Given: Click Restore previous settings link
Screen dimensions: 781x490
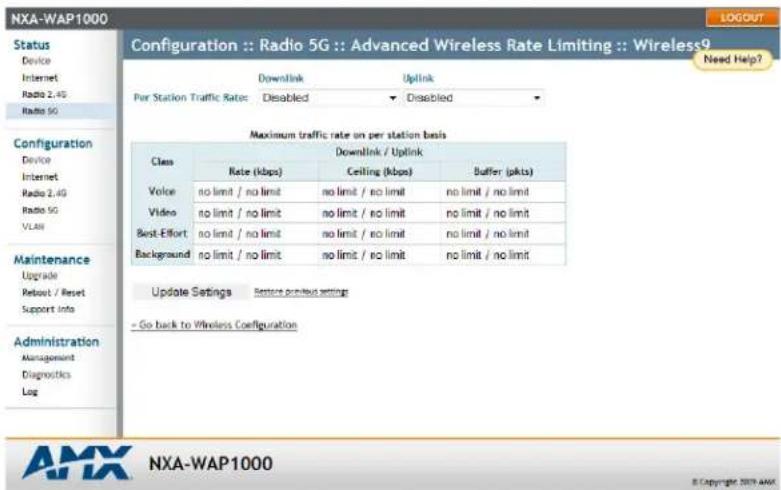Looking at the screenshot, I should pyautogui.click(x=301, y=292).
